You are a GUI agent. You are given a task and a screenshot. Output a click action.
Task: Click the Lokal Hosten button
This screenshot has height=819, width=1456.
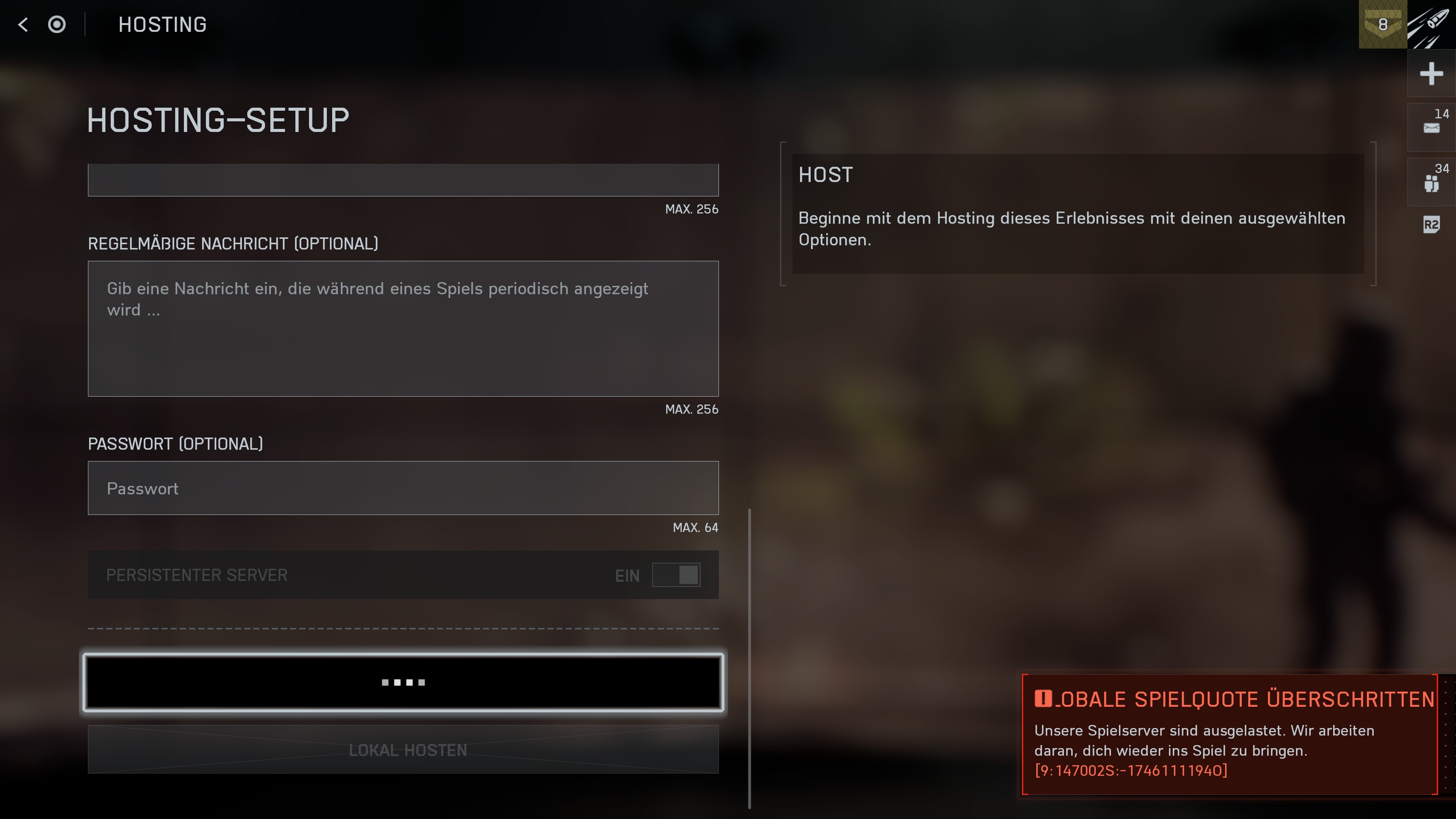(x=403, y=750)
